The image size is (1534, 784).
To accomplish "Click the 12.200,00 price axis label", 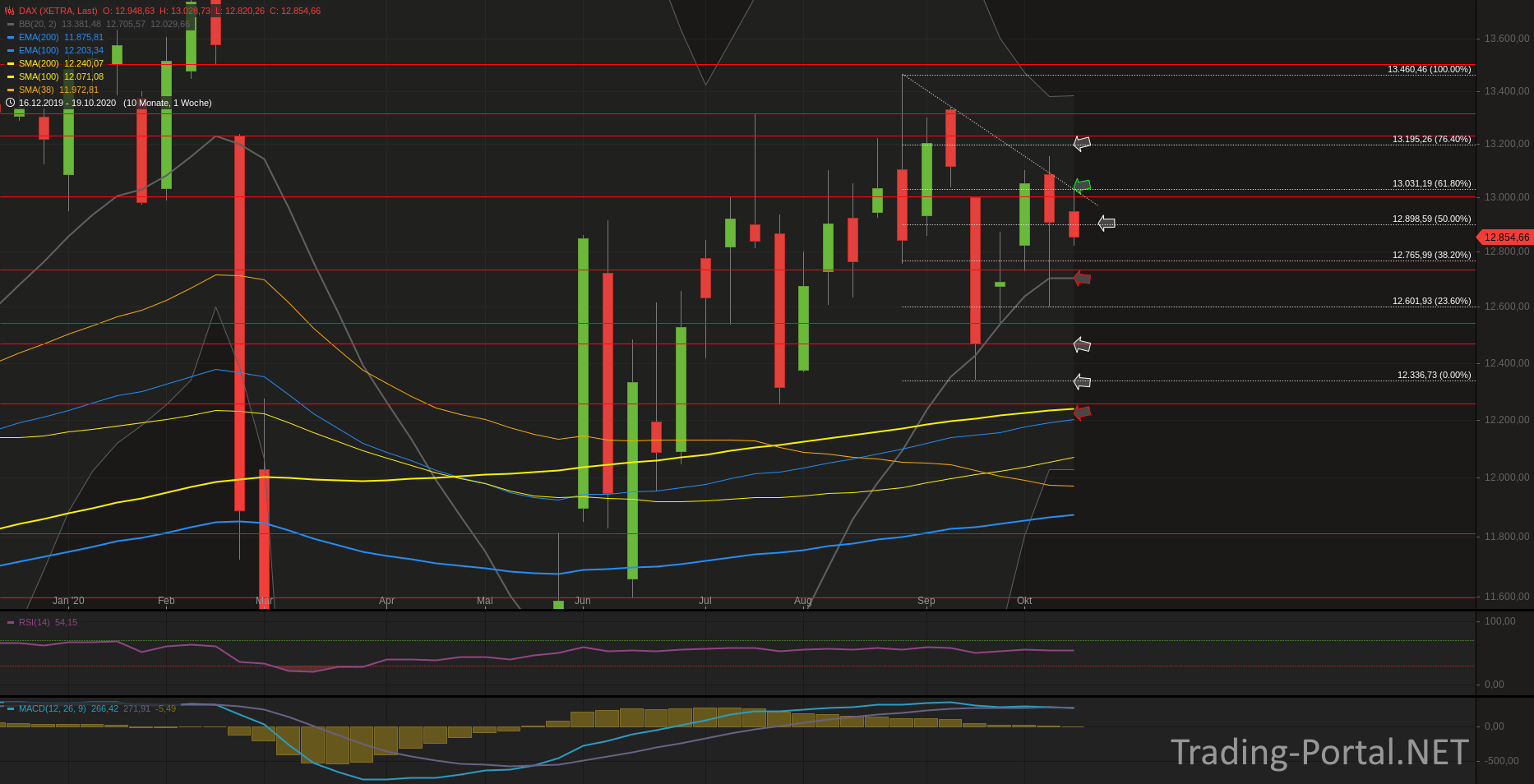I will point(1507,420).
